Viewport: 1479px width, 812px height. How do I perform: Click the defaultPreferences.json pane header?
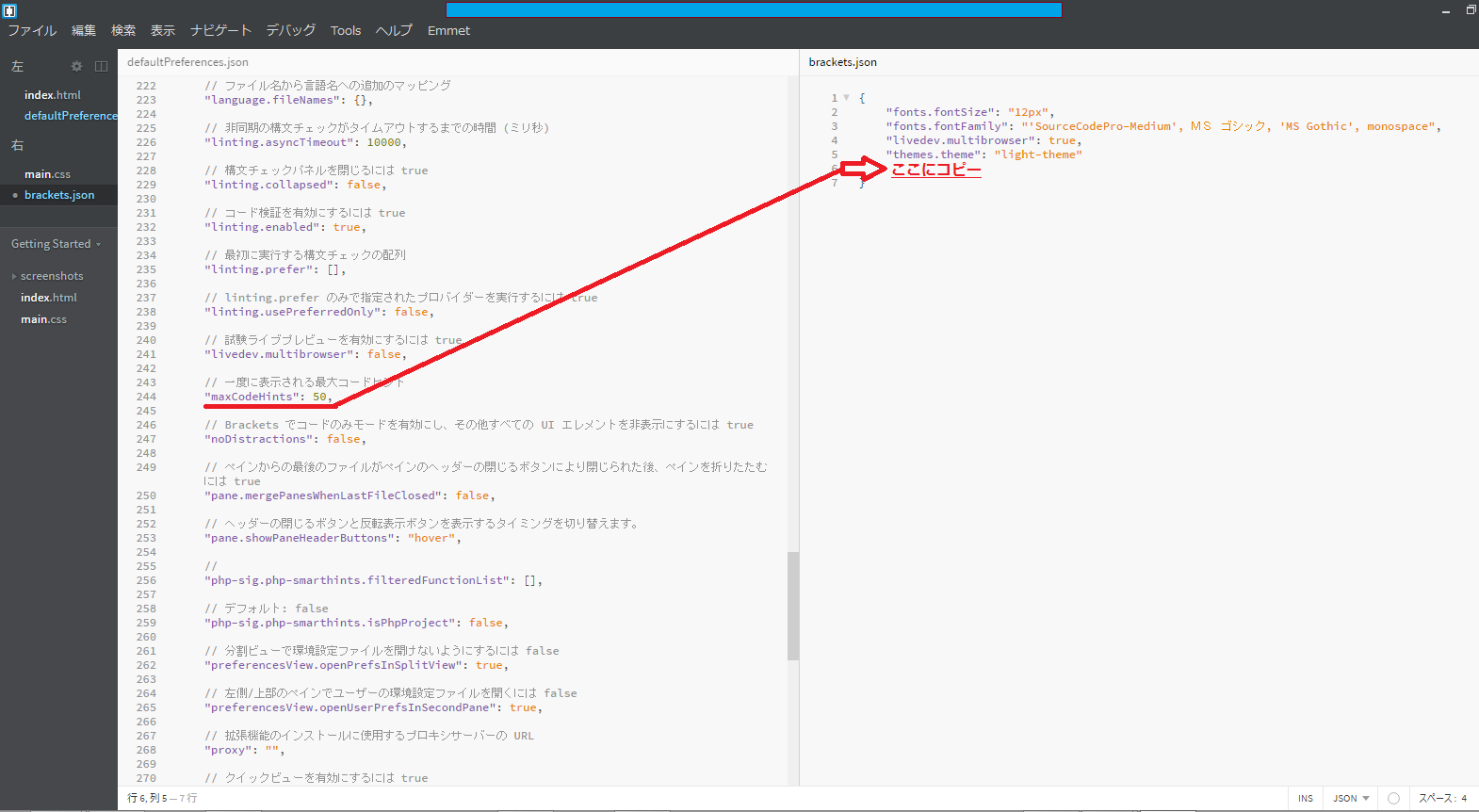pos(187,62)
